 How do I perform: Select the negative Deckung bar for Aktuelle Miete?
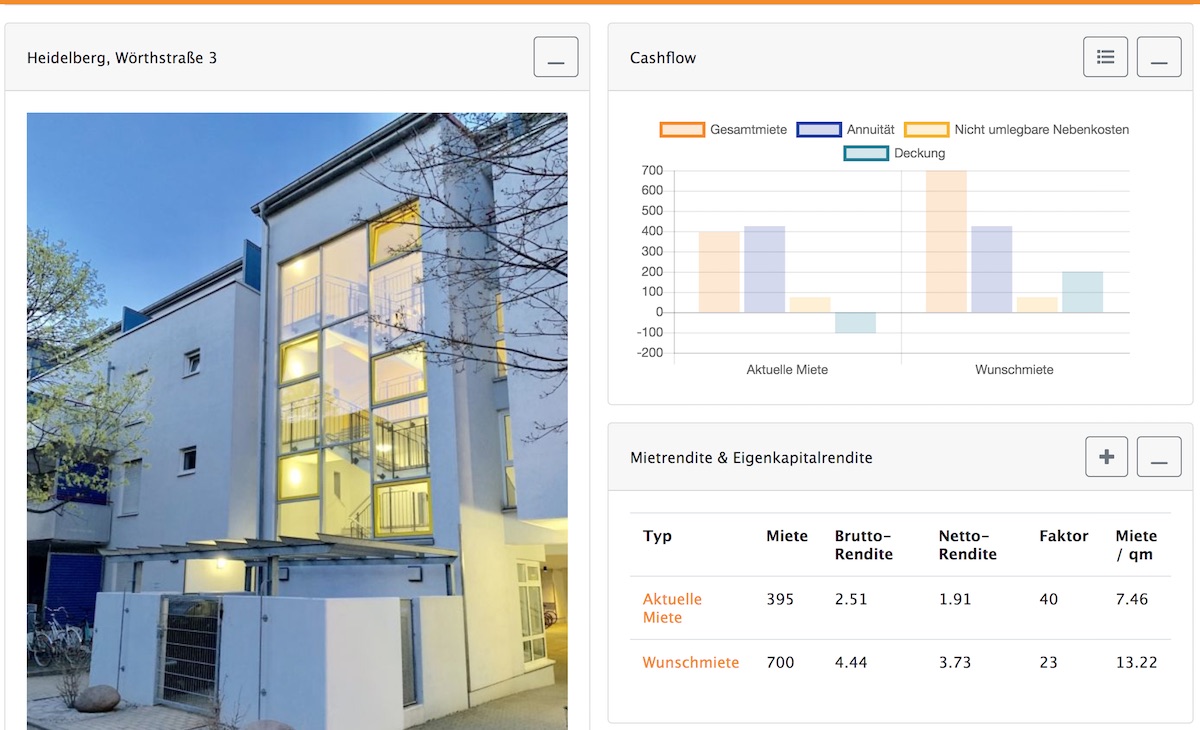[x=855, y=322]
